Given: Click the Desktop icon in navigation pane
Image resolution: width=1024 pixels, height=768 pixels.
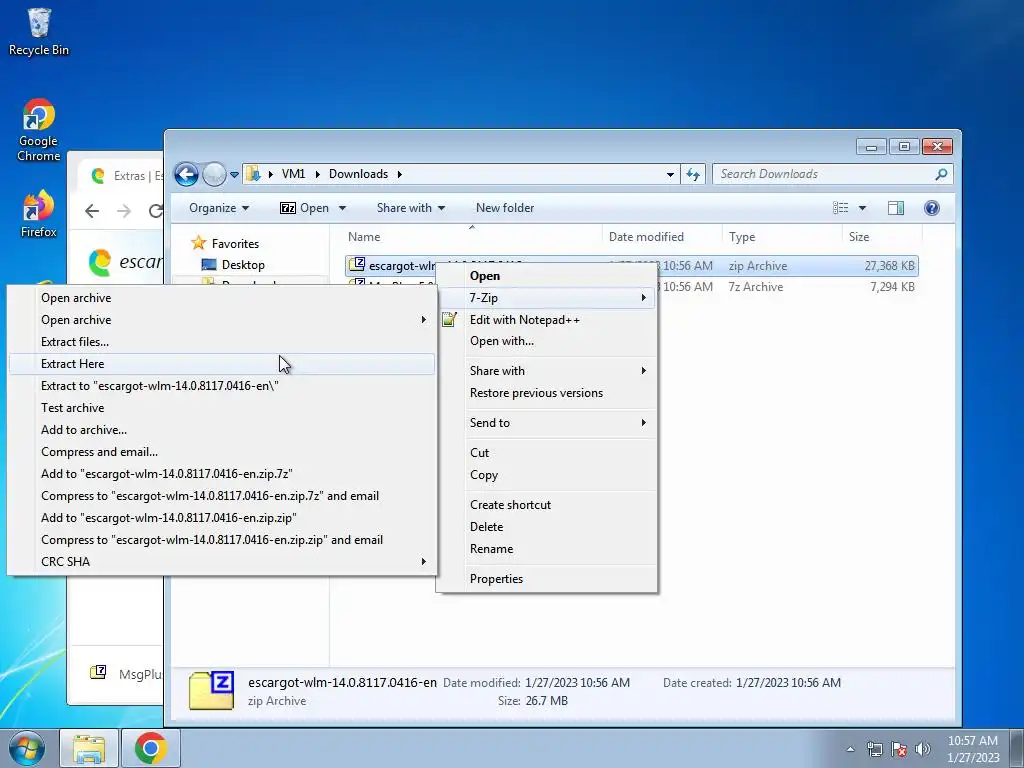Looking at the screenshot, I should click(209, 264).
